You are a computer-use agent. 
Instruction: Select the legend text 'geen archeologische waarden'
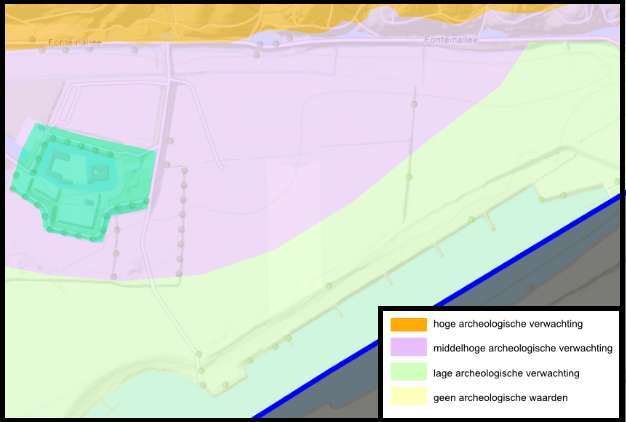tap(500, 398)
